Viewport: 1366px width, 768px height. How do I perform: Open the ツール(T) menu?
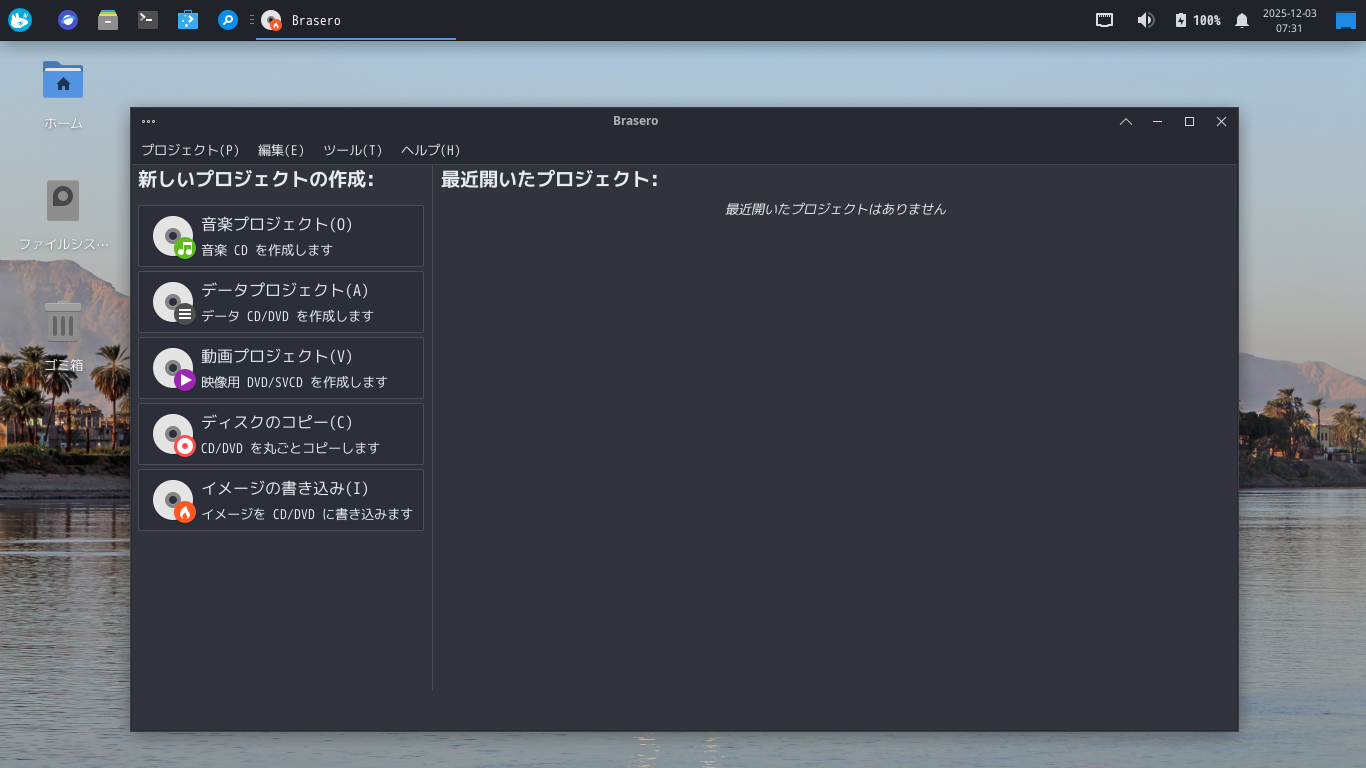coord(353,150)
